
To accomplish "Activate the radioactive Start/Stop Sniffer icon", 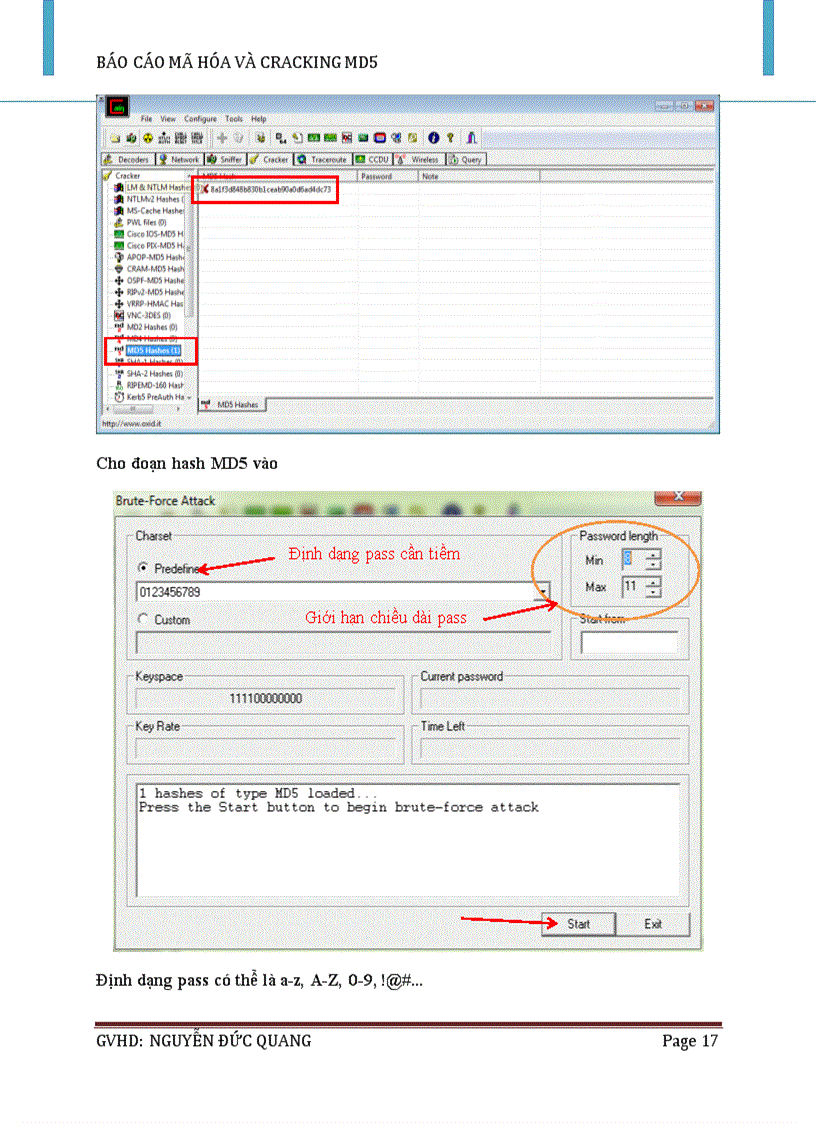I will click(x=148, y=137).
